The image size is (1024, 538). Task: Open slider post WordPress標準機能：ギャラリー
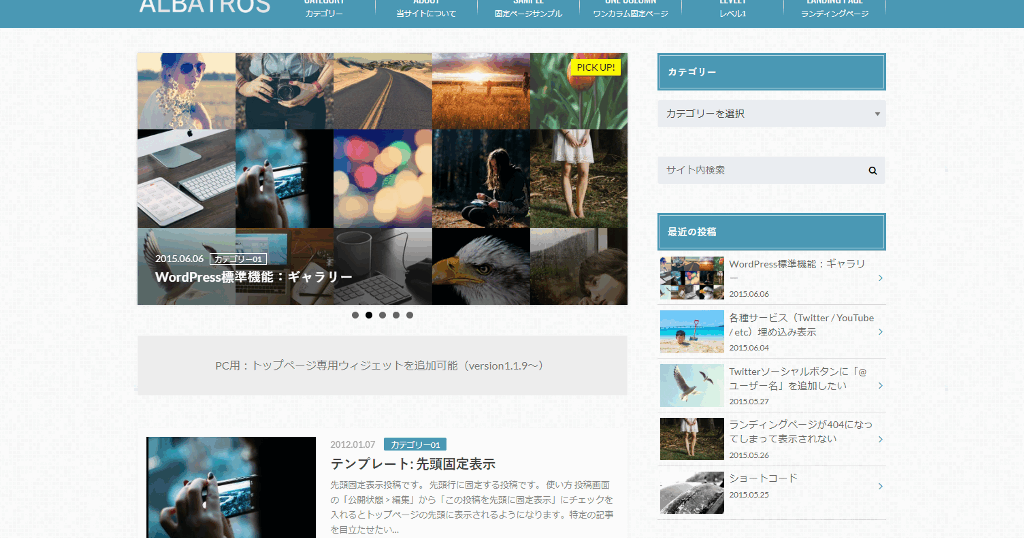coord(253,277)
